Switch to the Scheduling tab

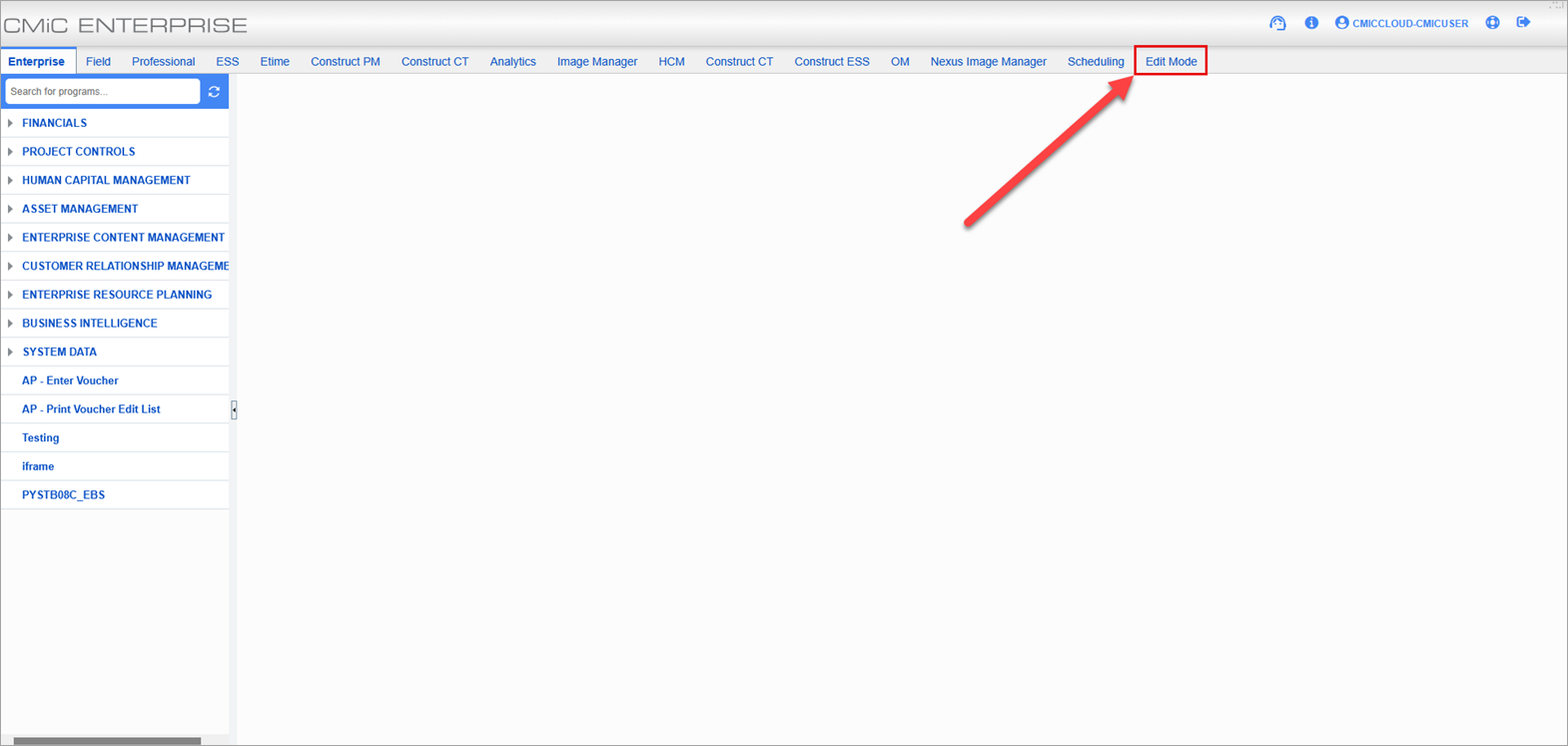pyautogui.click(x=1096, y=61)
